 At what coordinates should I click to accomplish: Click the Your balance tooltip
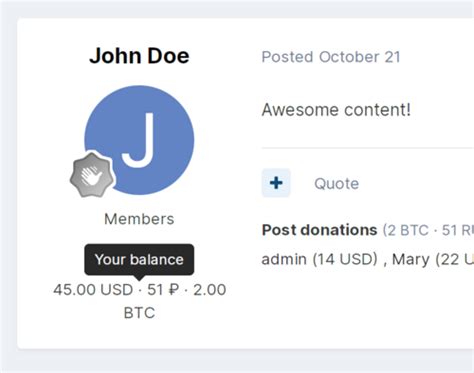pyautogui.click(x=139, y=259)
